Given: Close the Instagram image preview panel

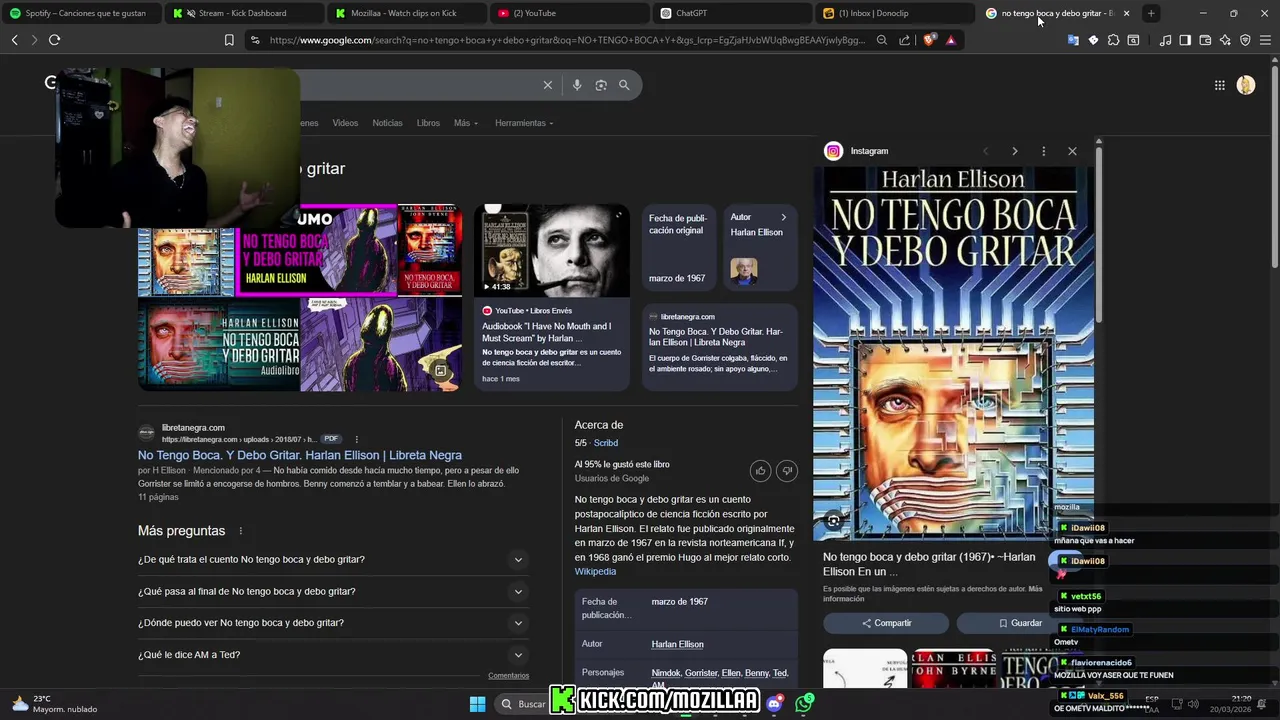Looking at the screenshot, I should tap(1072, 151).
